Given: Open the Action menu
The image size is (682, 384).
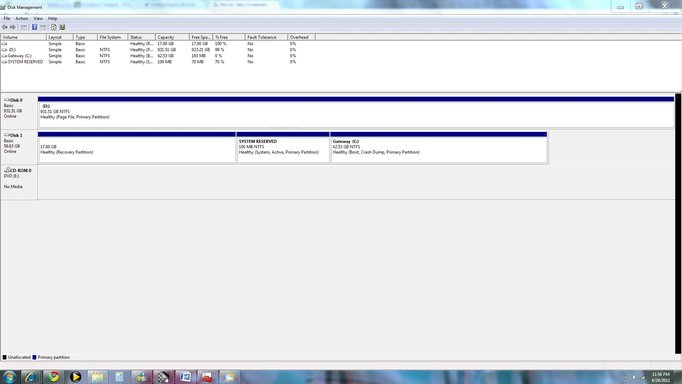Looking at the screenshot, I should 22,18.
